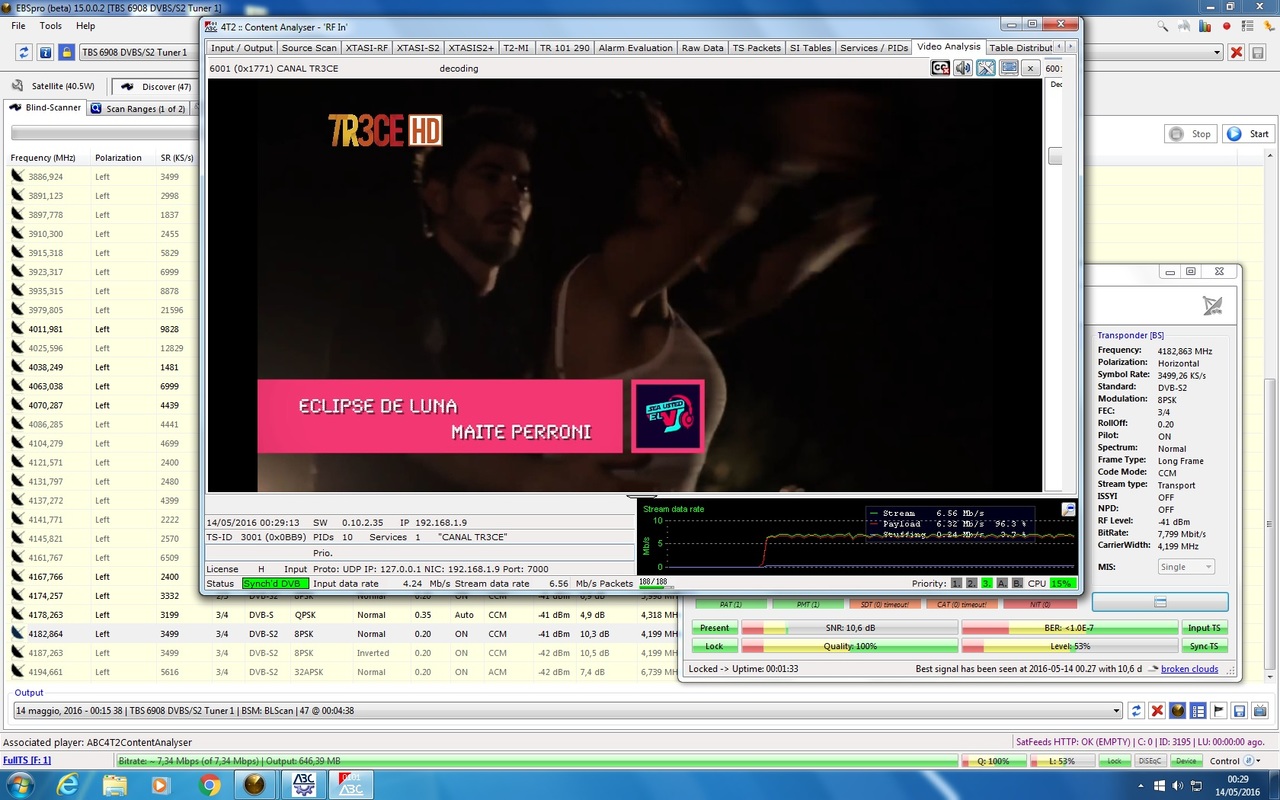Viewport: 1280px width, 800px height.
Task: Mute audio with speaker icon in Content Analyser
Action: pos(962,68)
